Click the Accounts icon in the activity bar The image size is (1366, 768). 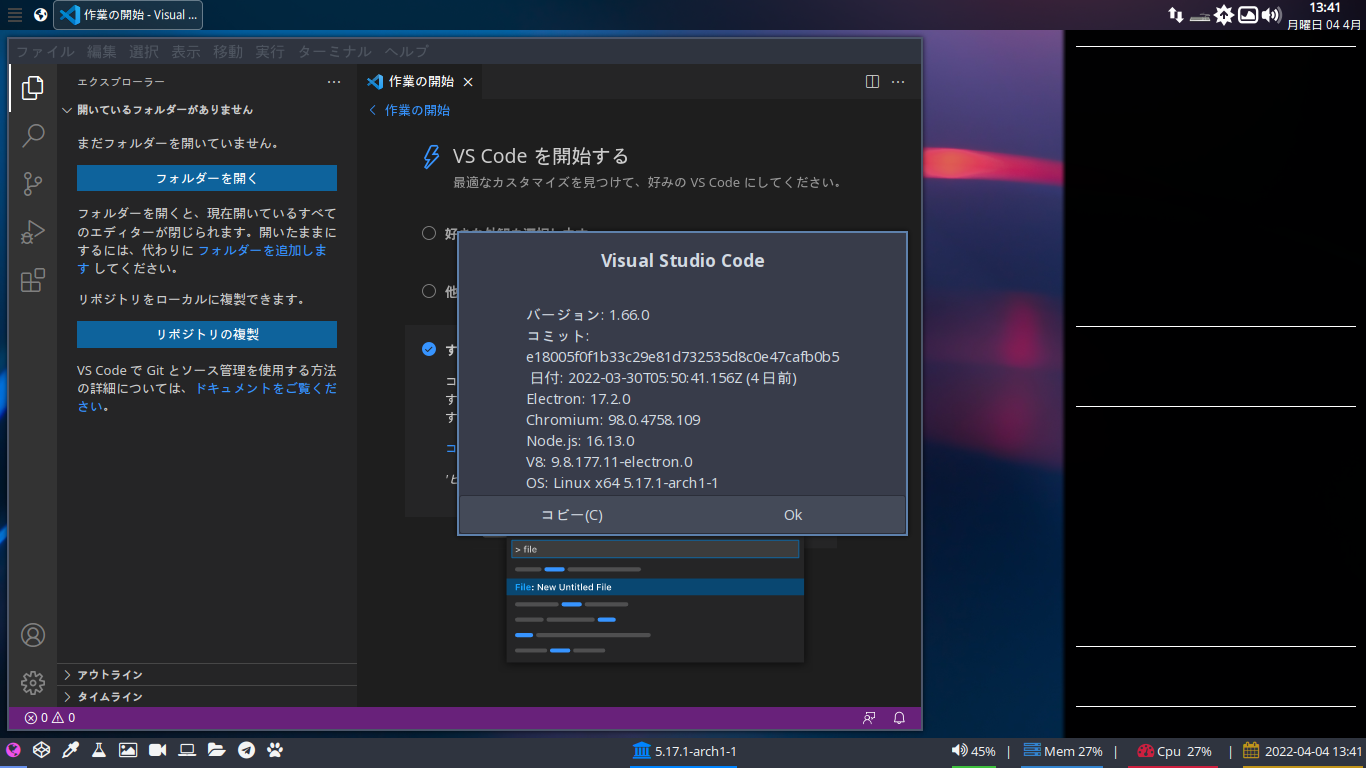coord(33,635)
